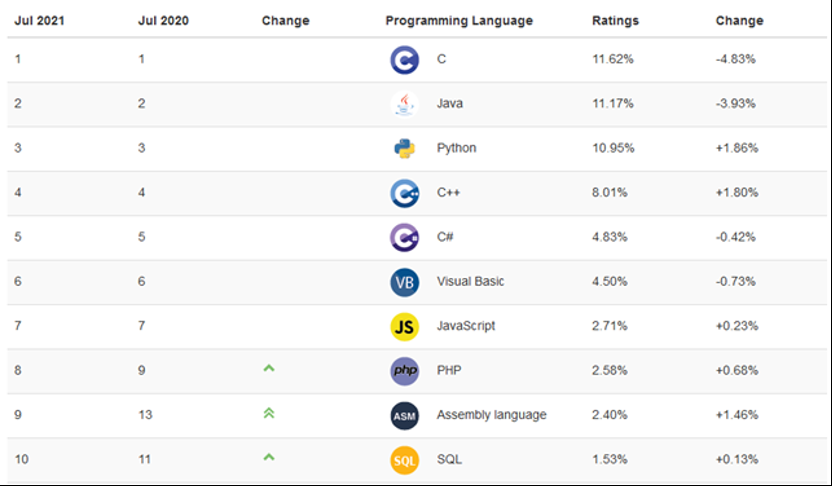
Task: Click the Python snake logo icon
Action: (x=405, y=148)
